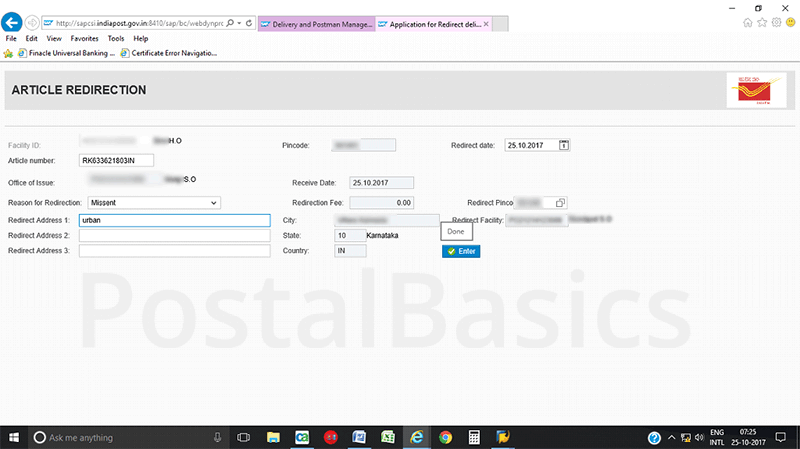Click the India Post logo
The height and width of the screenshot is (449, 800).
(756, 90)
